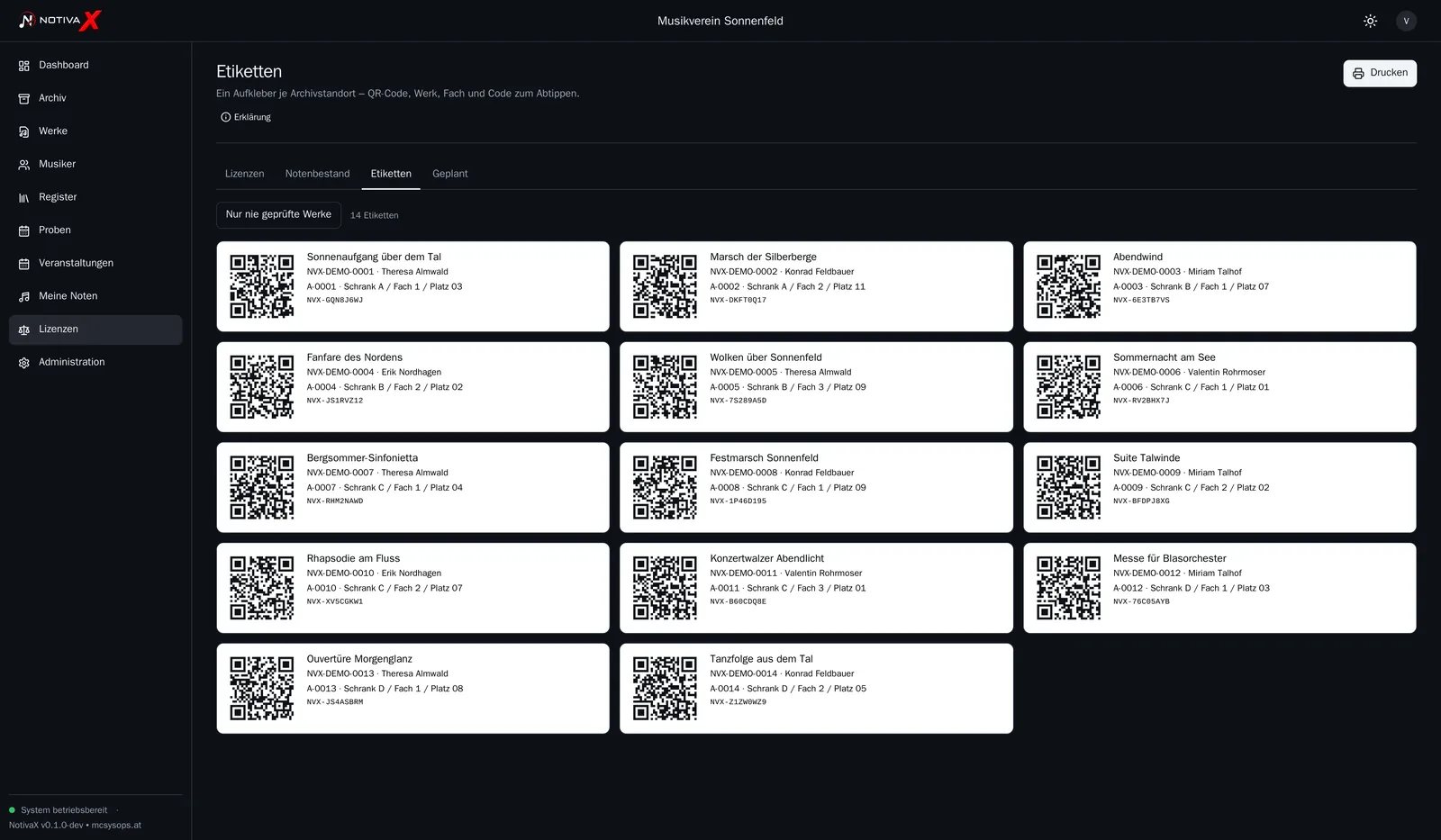
Task: Click QR code of Konzertwalzer Abendlicht
Action: coord(665,588)
